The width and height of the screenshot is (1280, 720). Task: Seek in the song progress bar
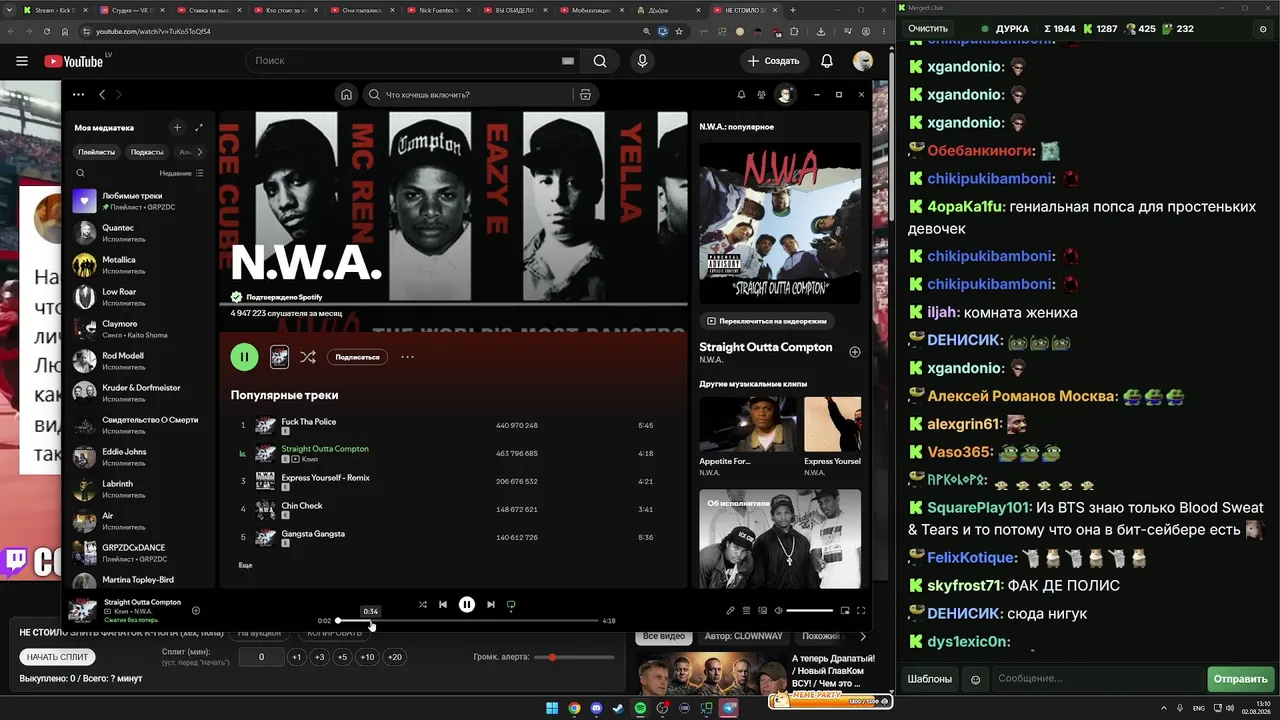(x=467, y=621)
